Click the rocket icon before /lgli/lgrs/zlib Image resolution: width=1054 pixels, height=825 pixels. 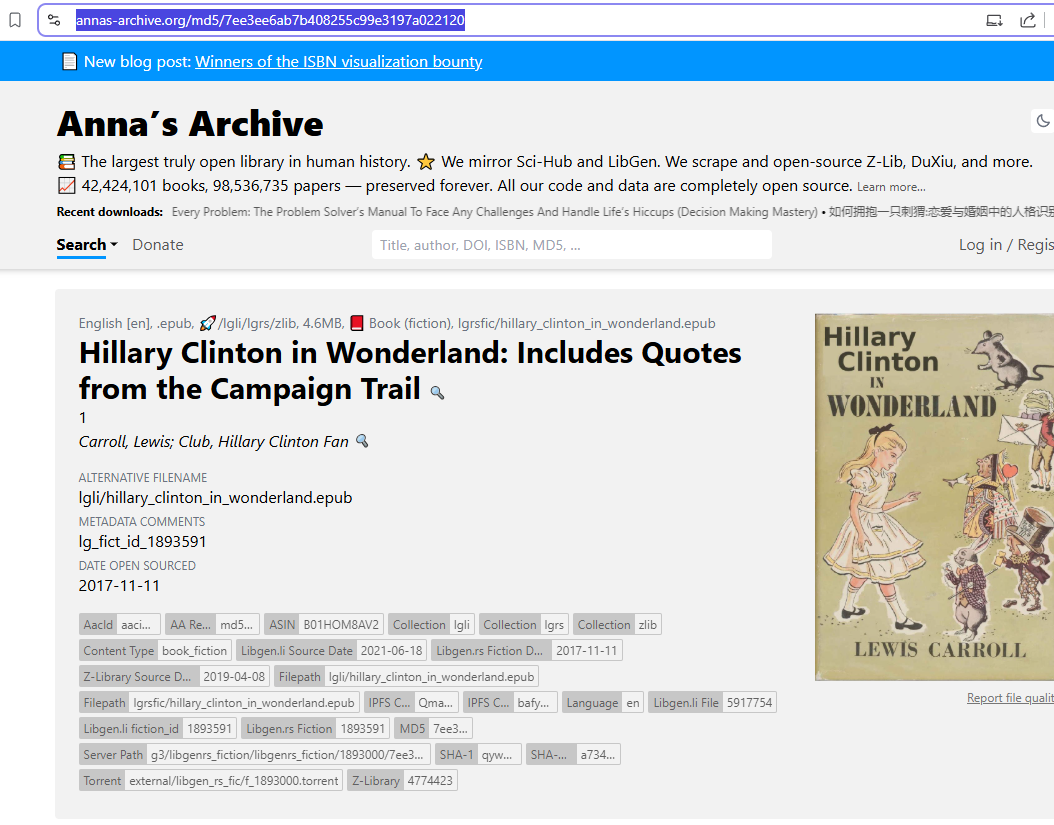point(207,323)
